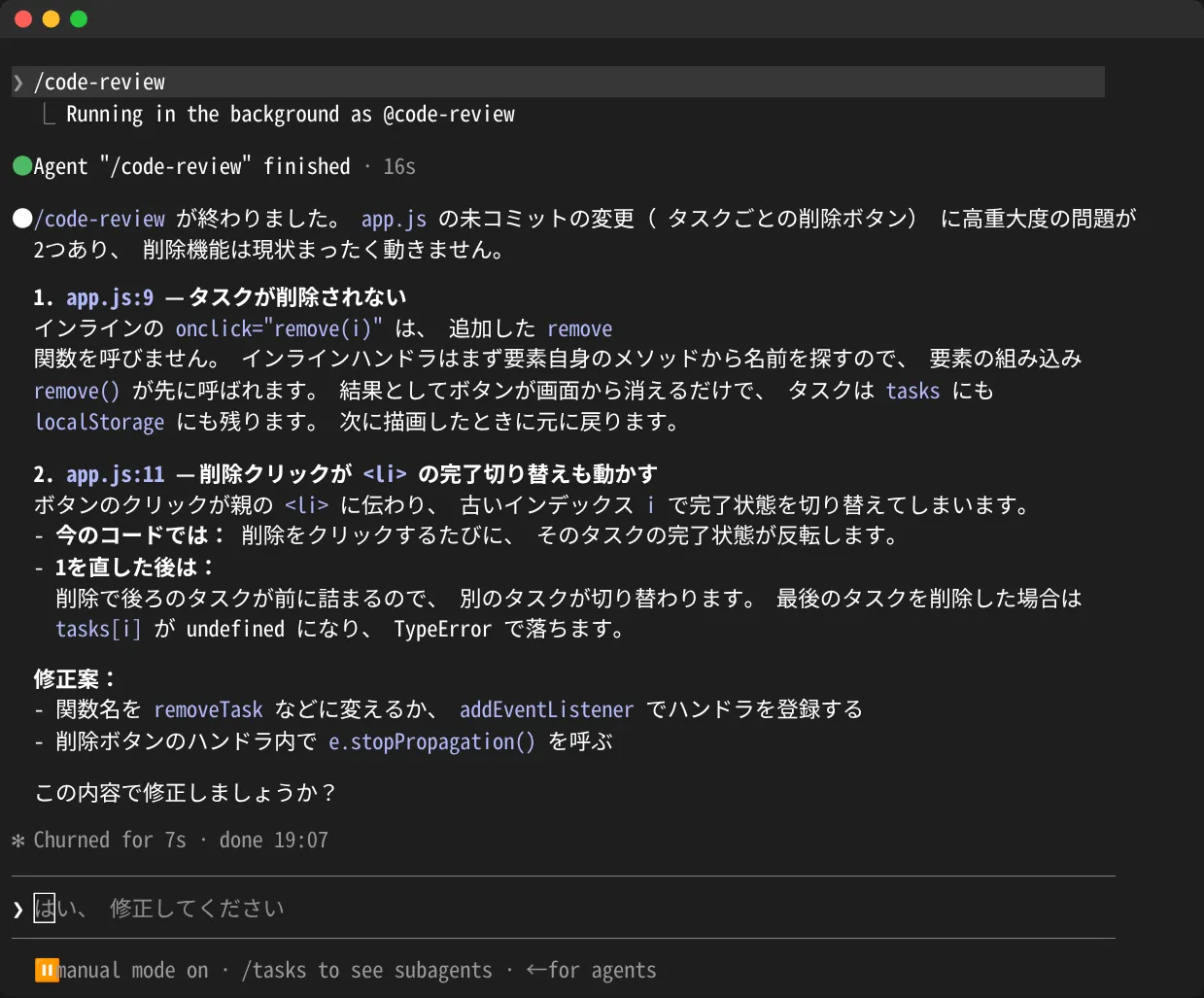
Task: Click the localStorage code word
Action: click(x=100, y=423)
